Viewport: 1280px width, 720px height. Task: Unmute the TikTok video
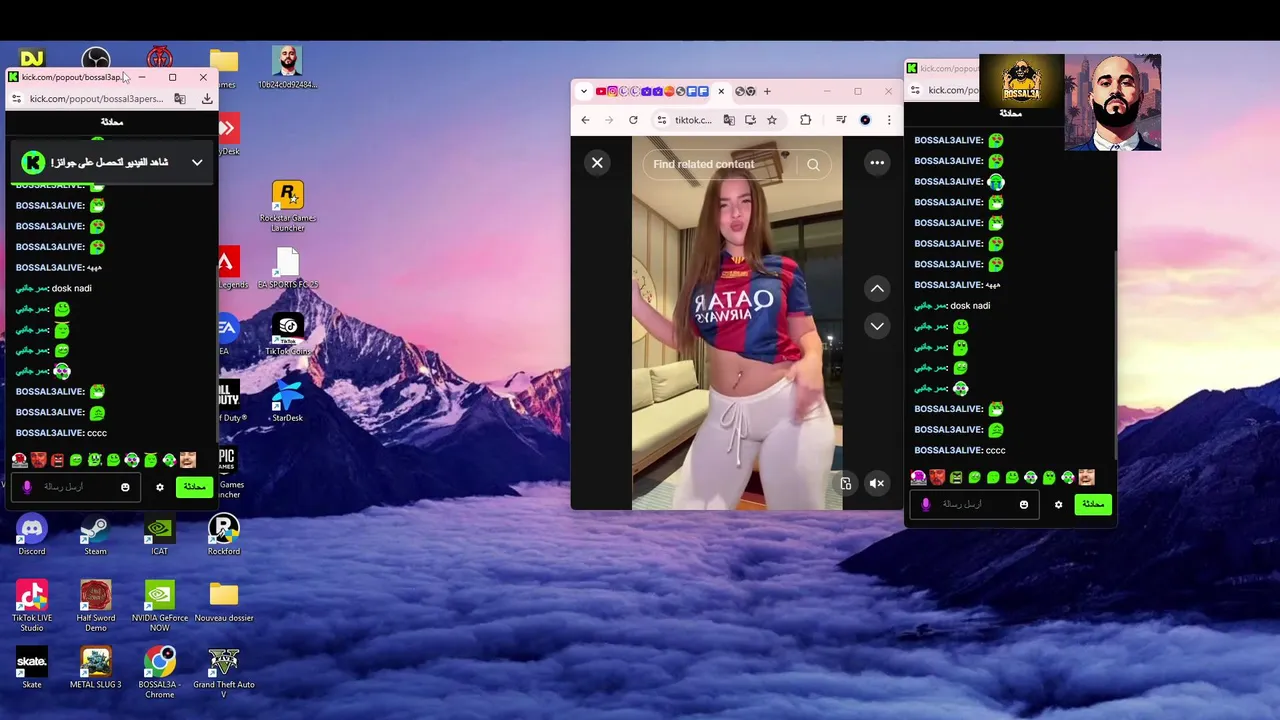(877, 484)
